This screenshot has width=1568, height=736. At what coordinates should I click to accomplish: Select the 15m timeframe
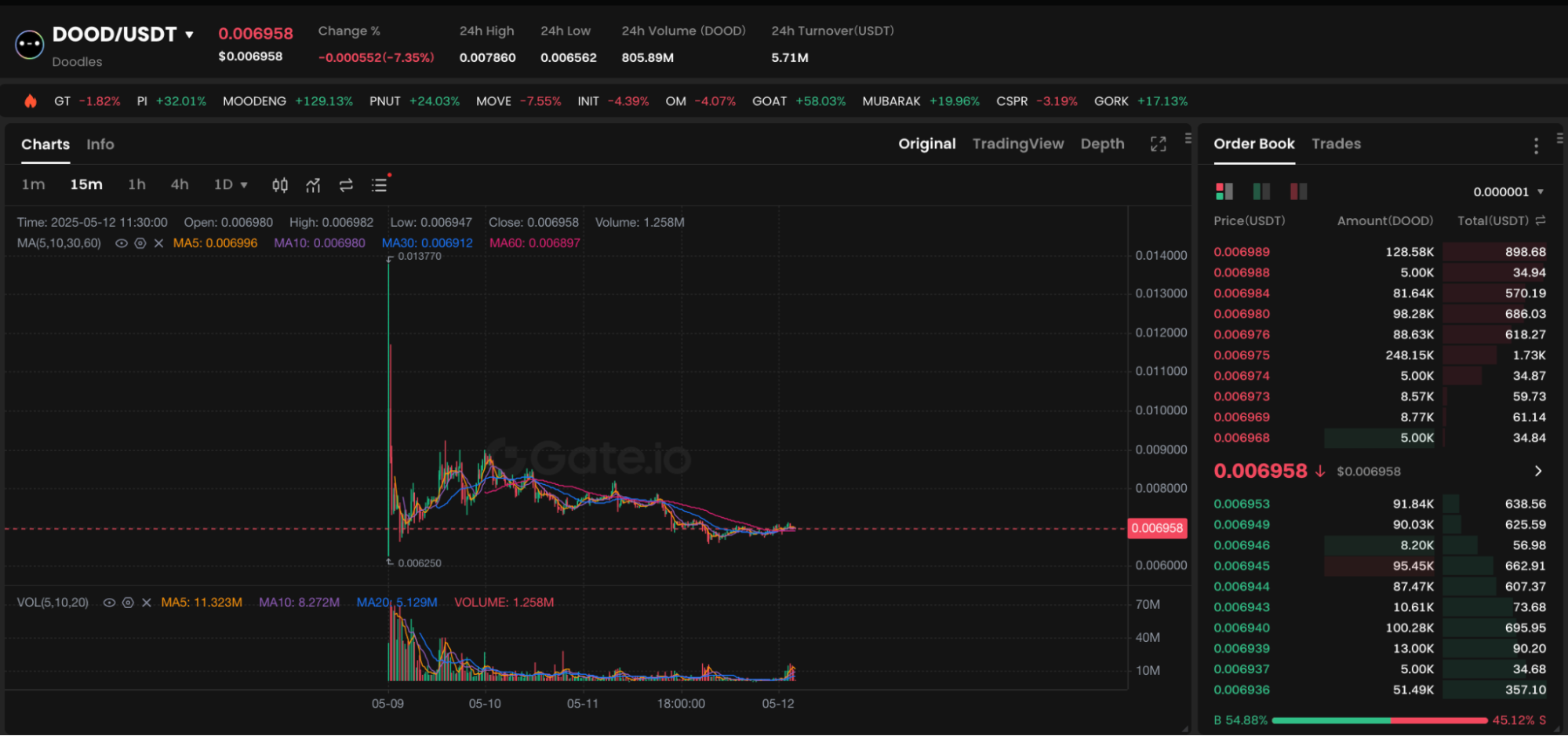pyautogui.click(x=86, y=185)
